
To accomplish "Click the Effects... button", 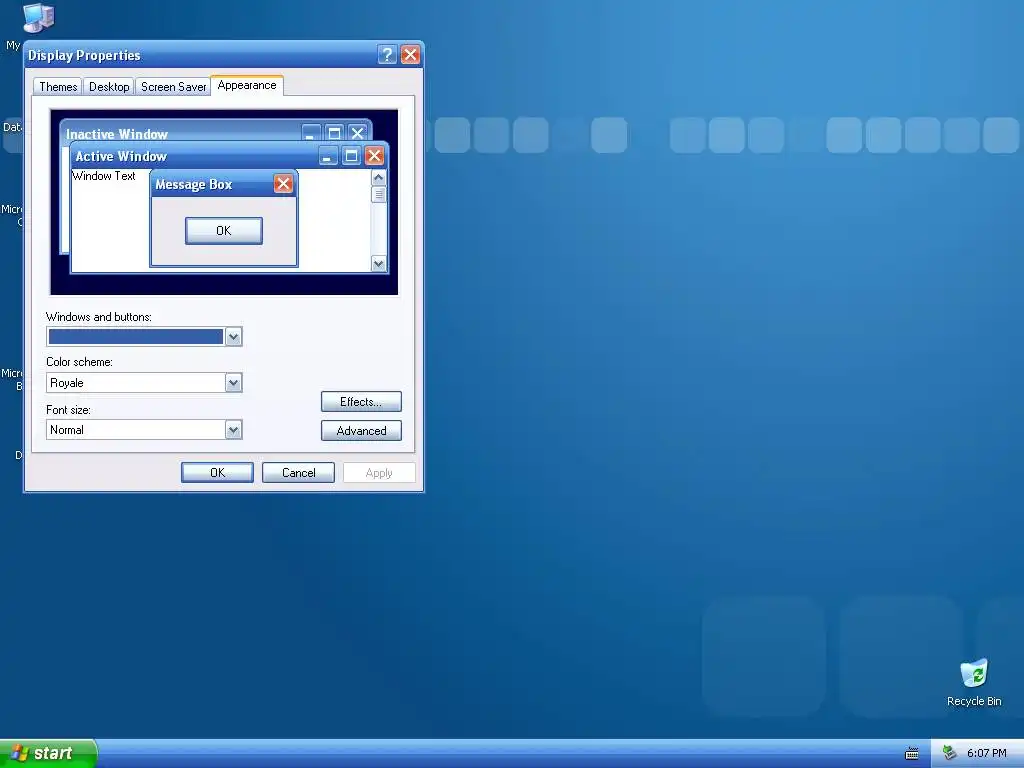I will point(361,402).
